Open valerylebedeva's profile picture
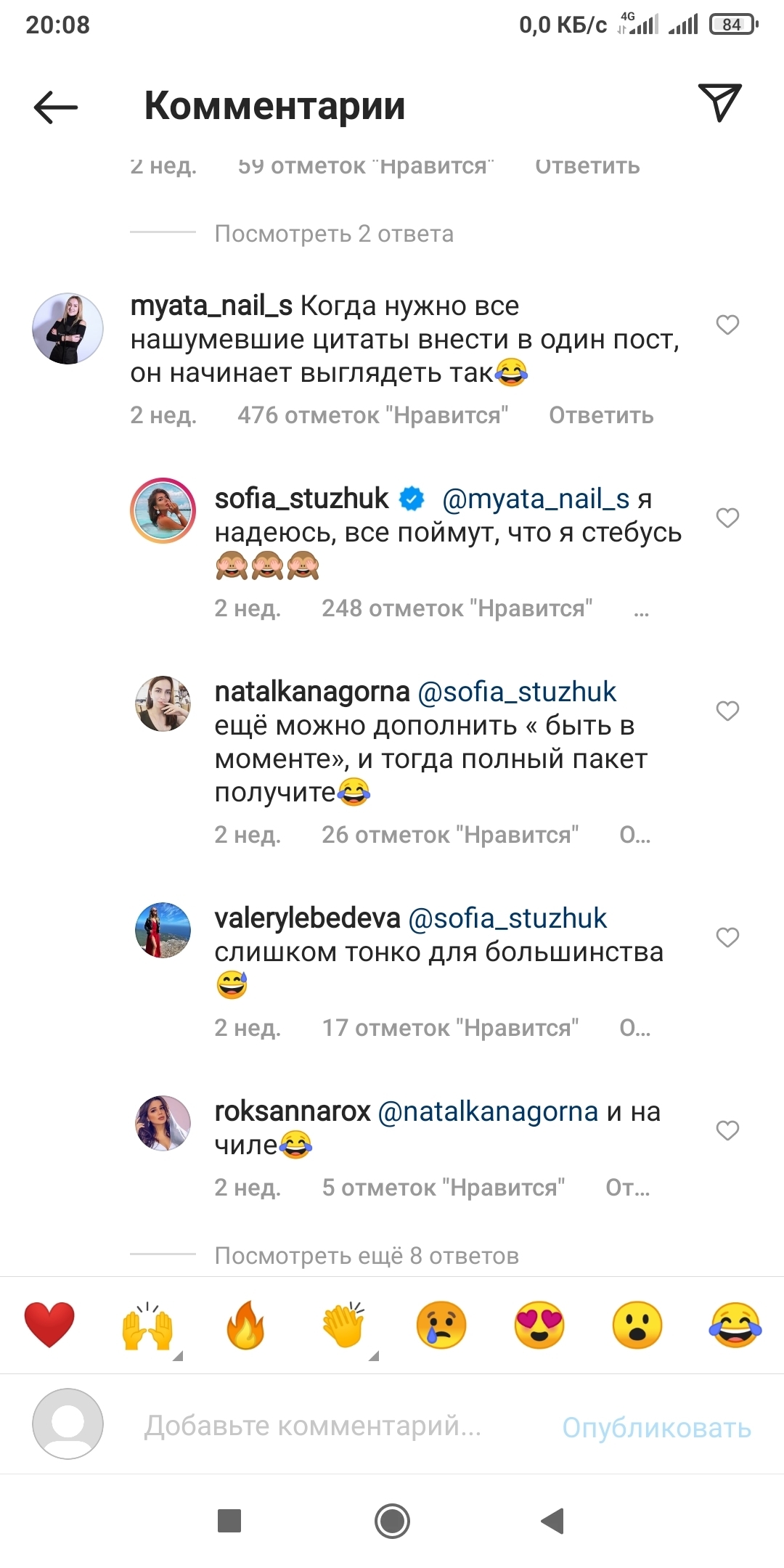 click(x=163, y=930)
